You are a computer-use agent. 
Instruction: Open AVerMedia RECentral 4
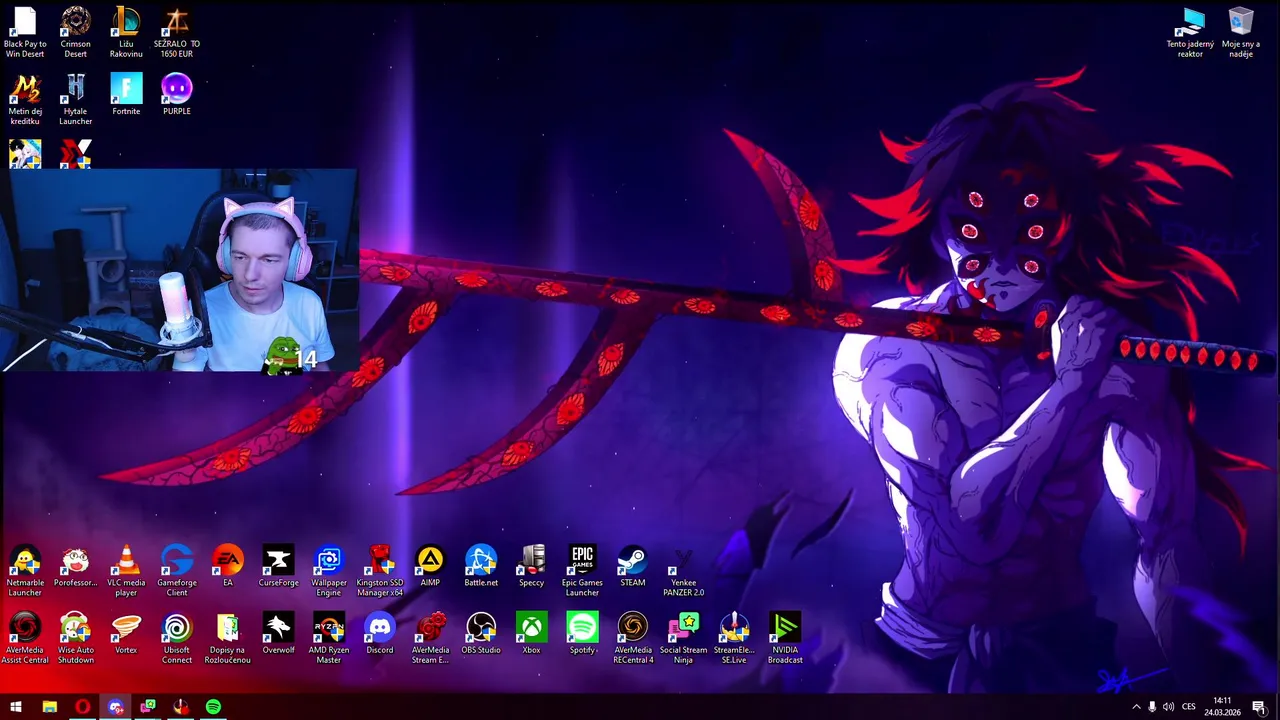632,638
